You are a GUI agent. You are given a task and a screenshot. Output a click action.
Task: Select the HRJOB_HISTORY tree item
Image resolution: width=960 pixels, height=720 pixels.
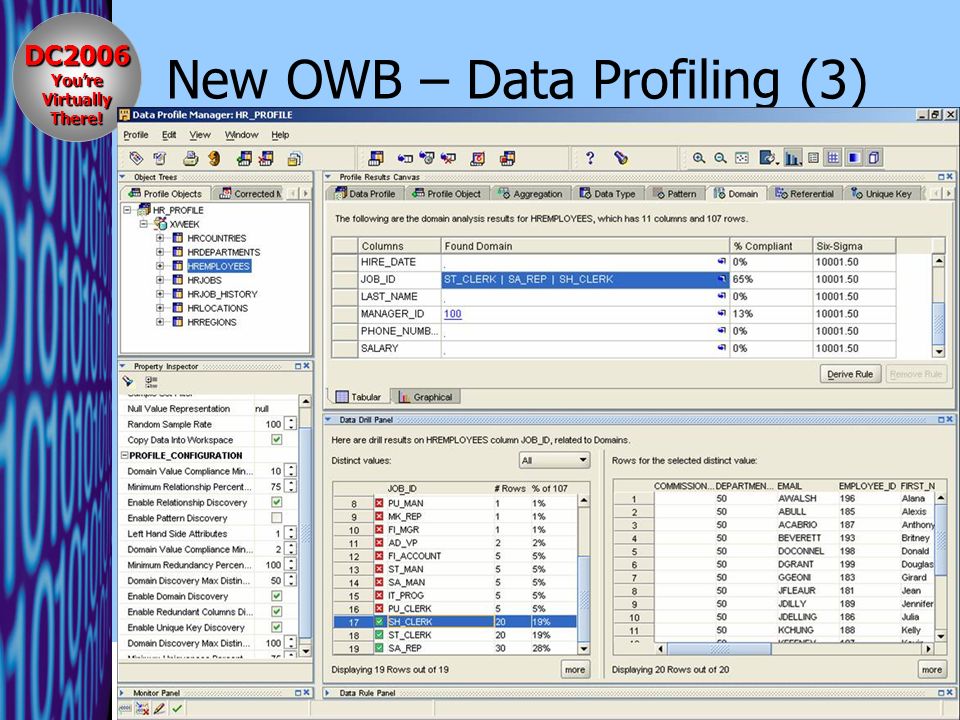(x=222, y=294)
